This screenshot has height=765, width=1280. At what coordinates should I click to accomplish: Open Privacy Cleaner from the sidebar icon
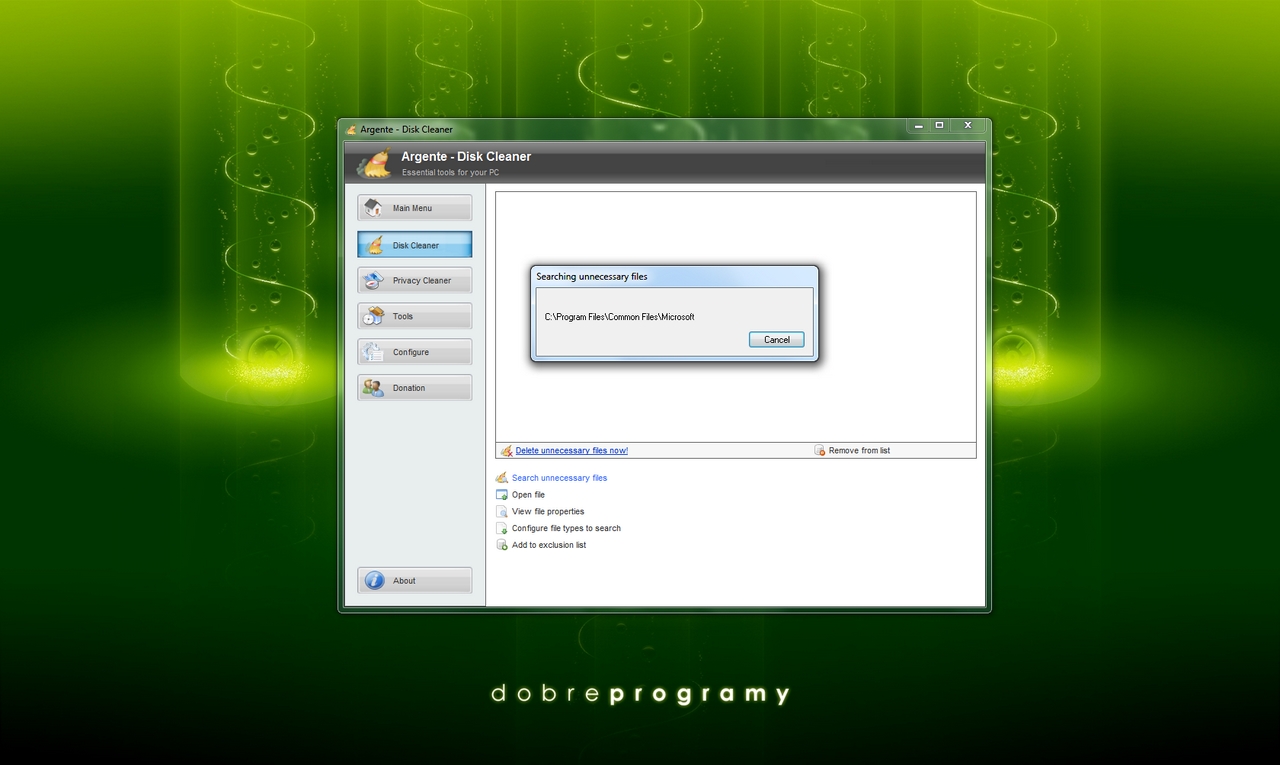(374, 281)
